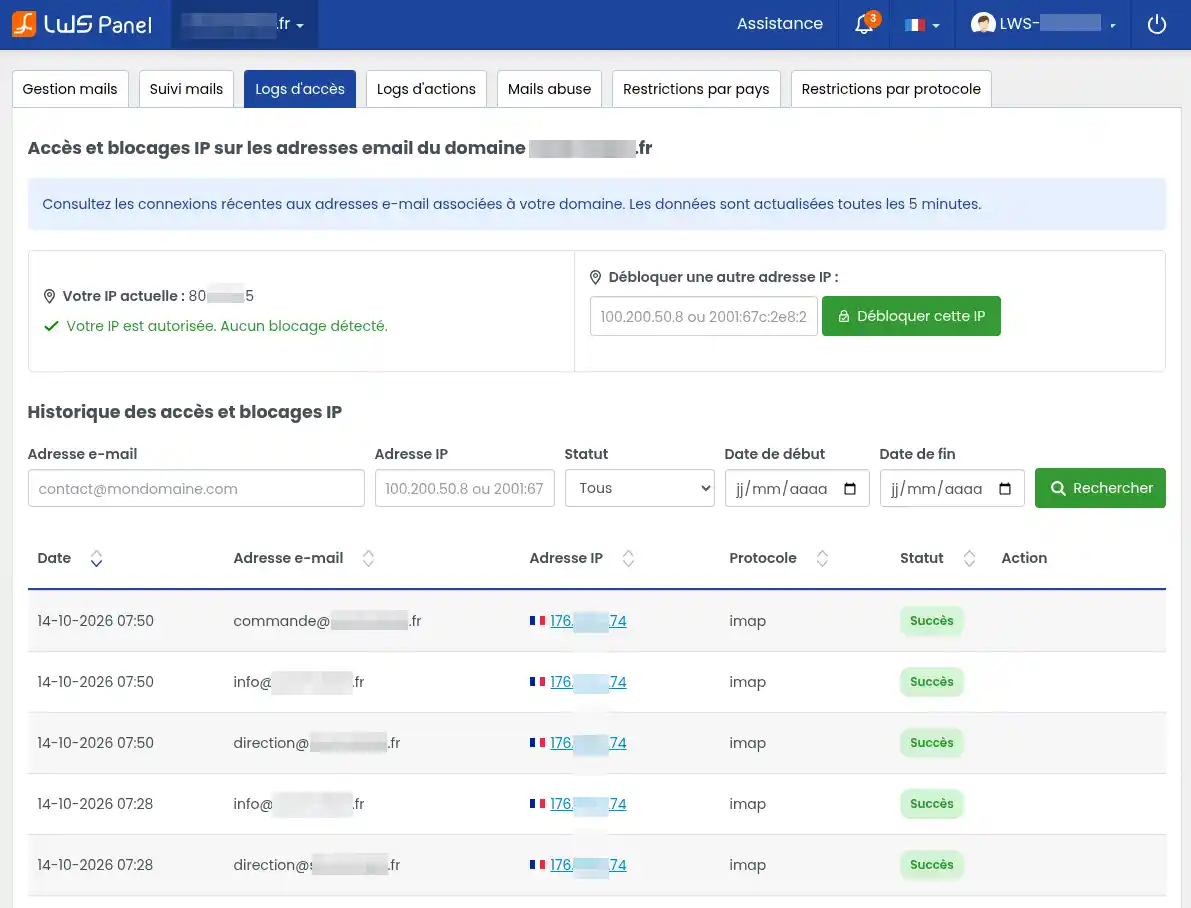Click imap protocol in commande@ row

click(747, 621)
